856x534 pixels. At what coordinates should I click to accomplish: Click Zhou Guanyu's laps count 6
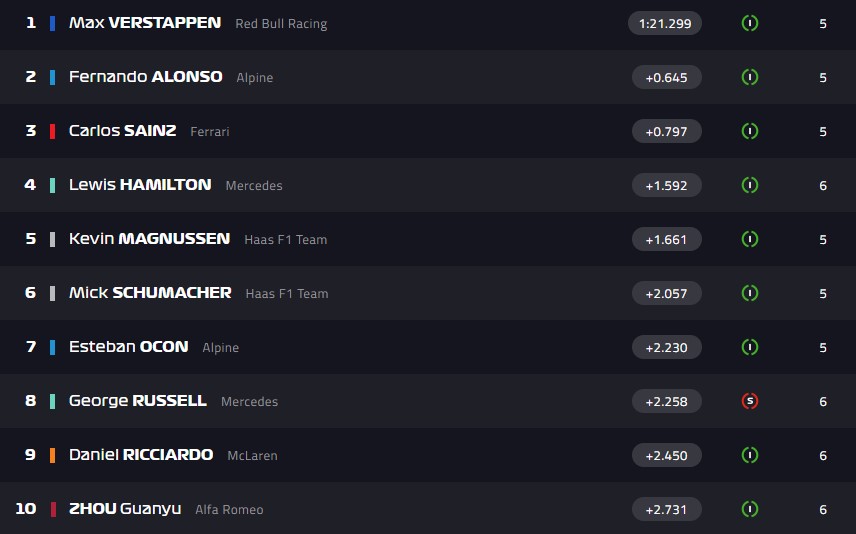[x=823, y=510]
